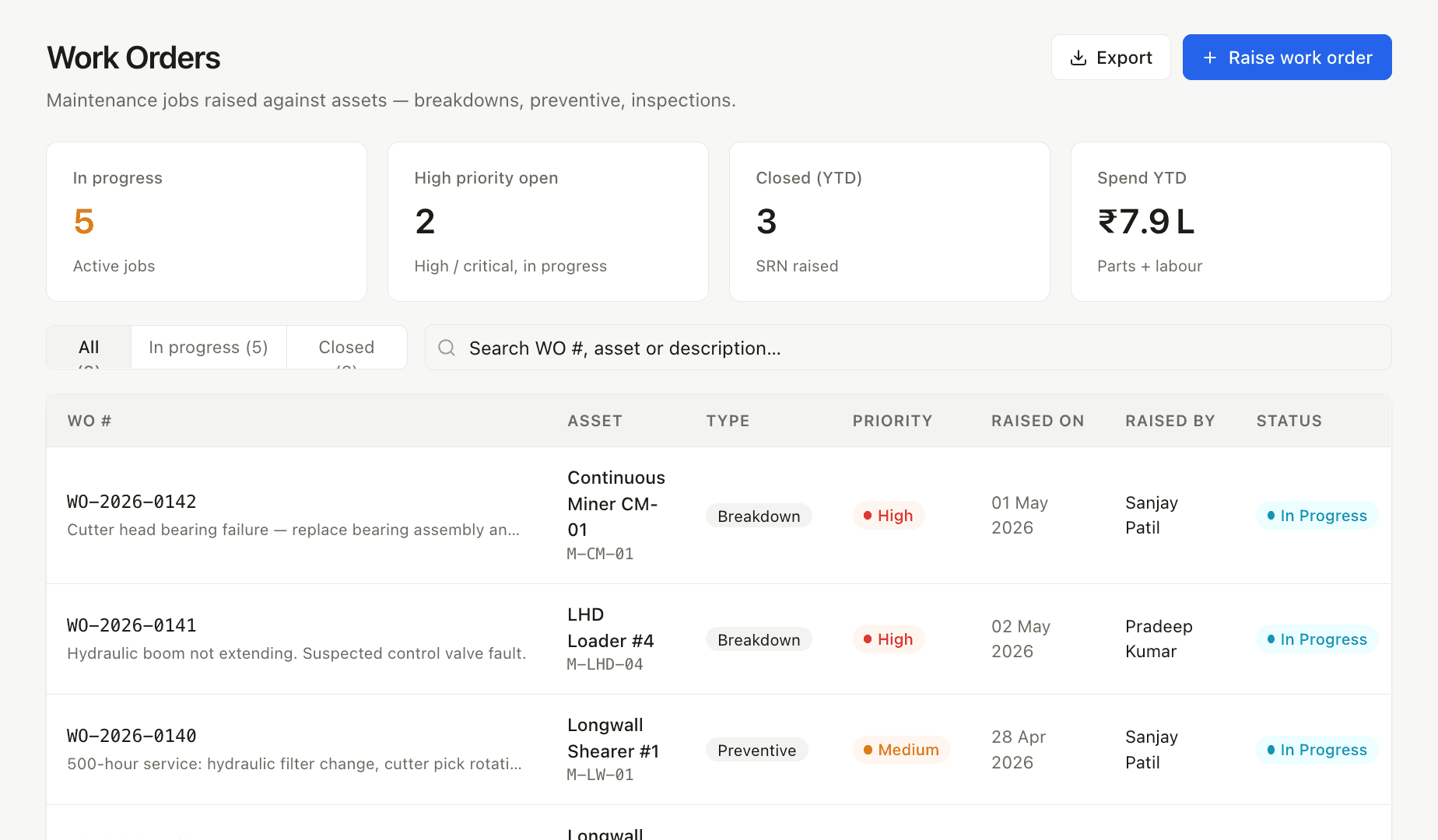Select the Closed tab
The image size is (1438, 840).
346,348
